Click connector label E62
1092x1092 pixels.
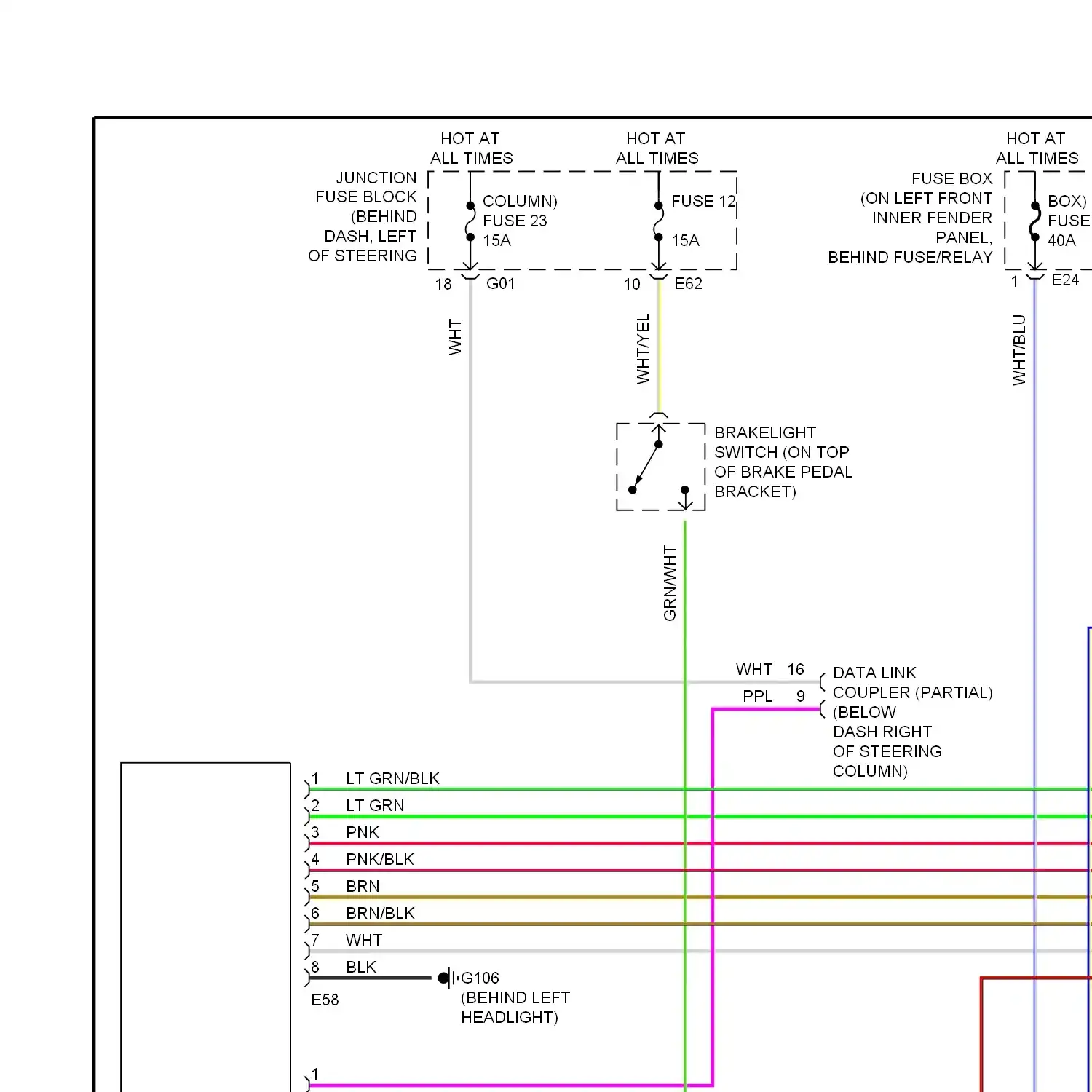tap(688, 283)
